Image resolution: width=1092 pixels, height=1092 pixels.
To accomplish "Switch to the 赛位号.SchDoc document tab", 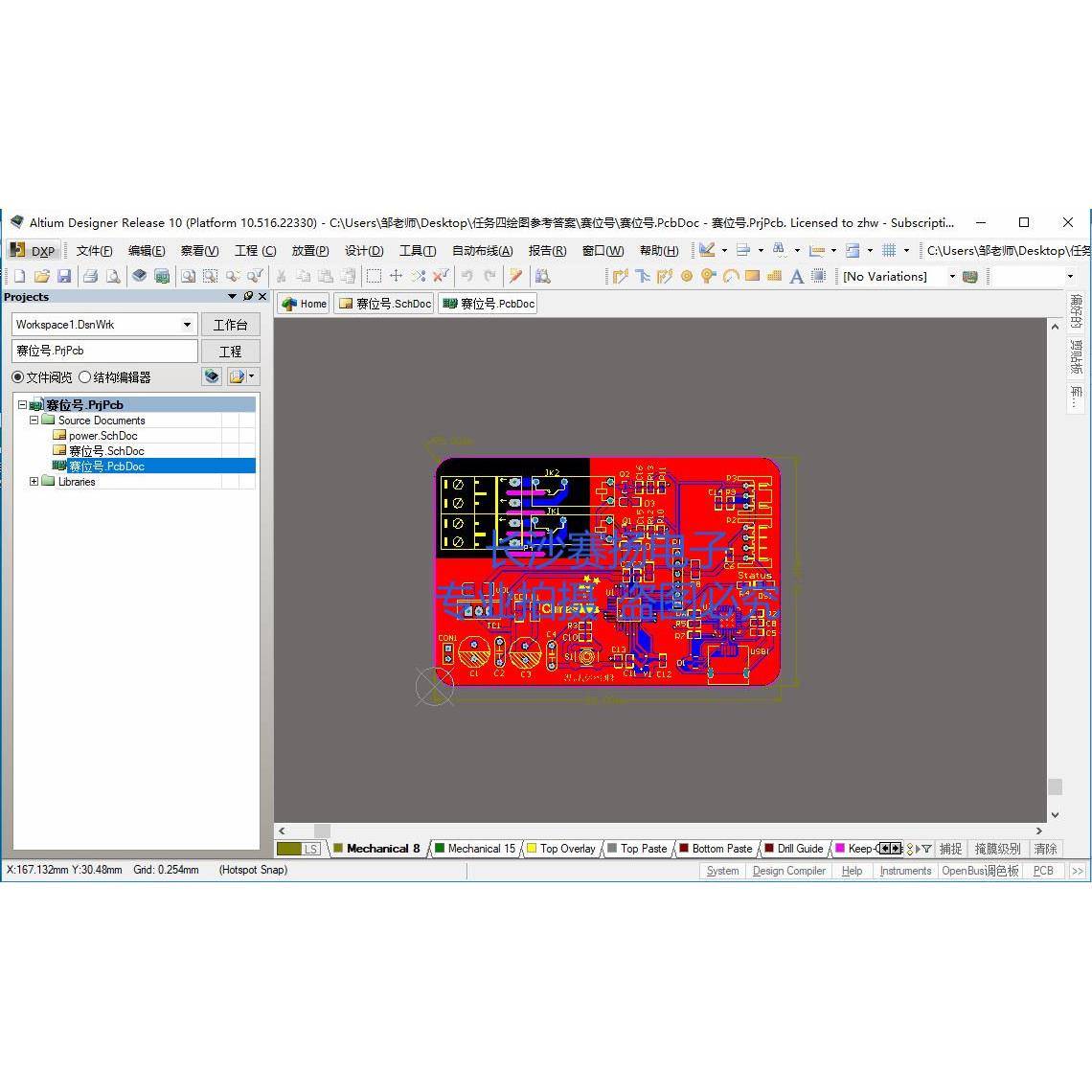I will pos(384,304).
